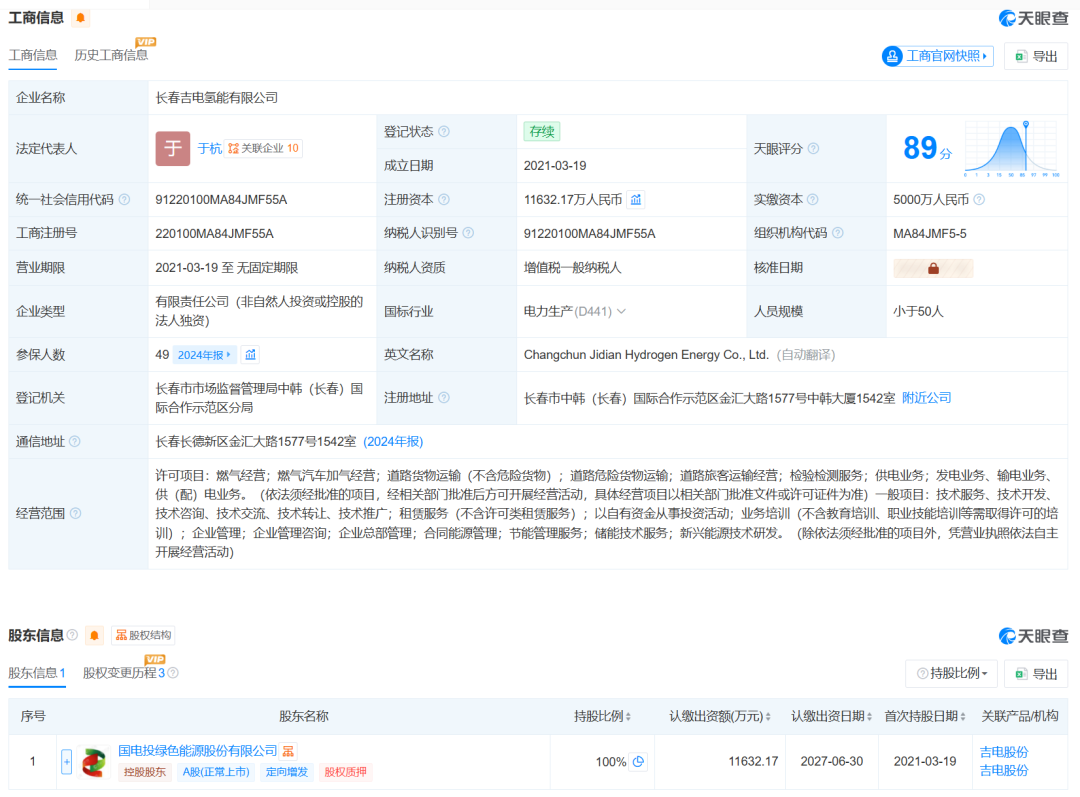Open legal representative 于杭 link

tap(209, 149)
